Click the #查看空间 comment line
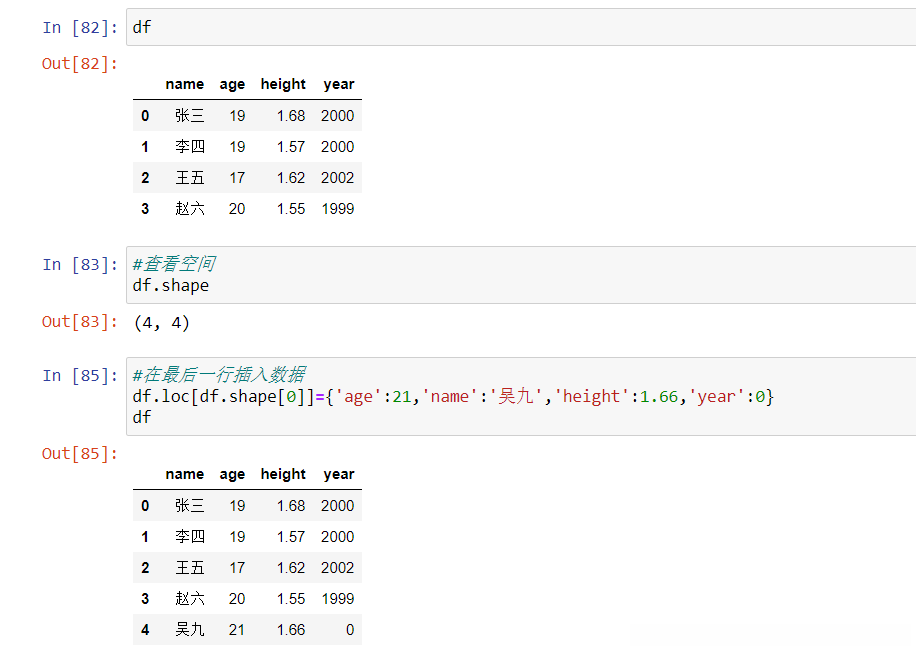 pos(173,265)
